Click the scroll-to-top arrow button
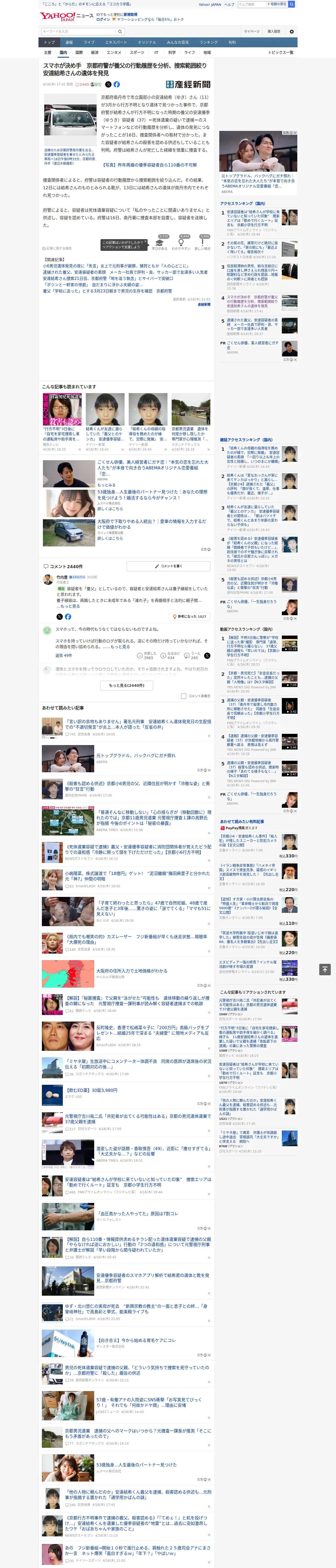 325,970
